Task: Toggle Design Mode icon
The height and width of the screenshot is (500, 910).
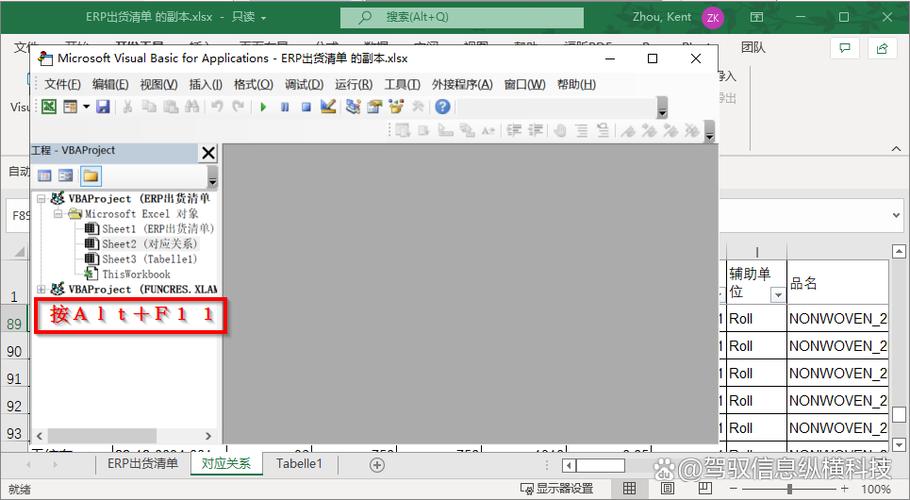Action: (328, 106)
